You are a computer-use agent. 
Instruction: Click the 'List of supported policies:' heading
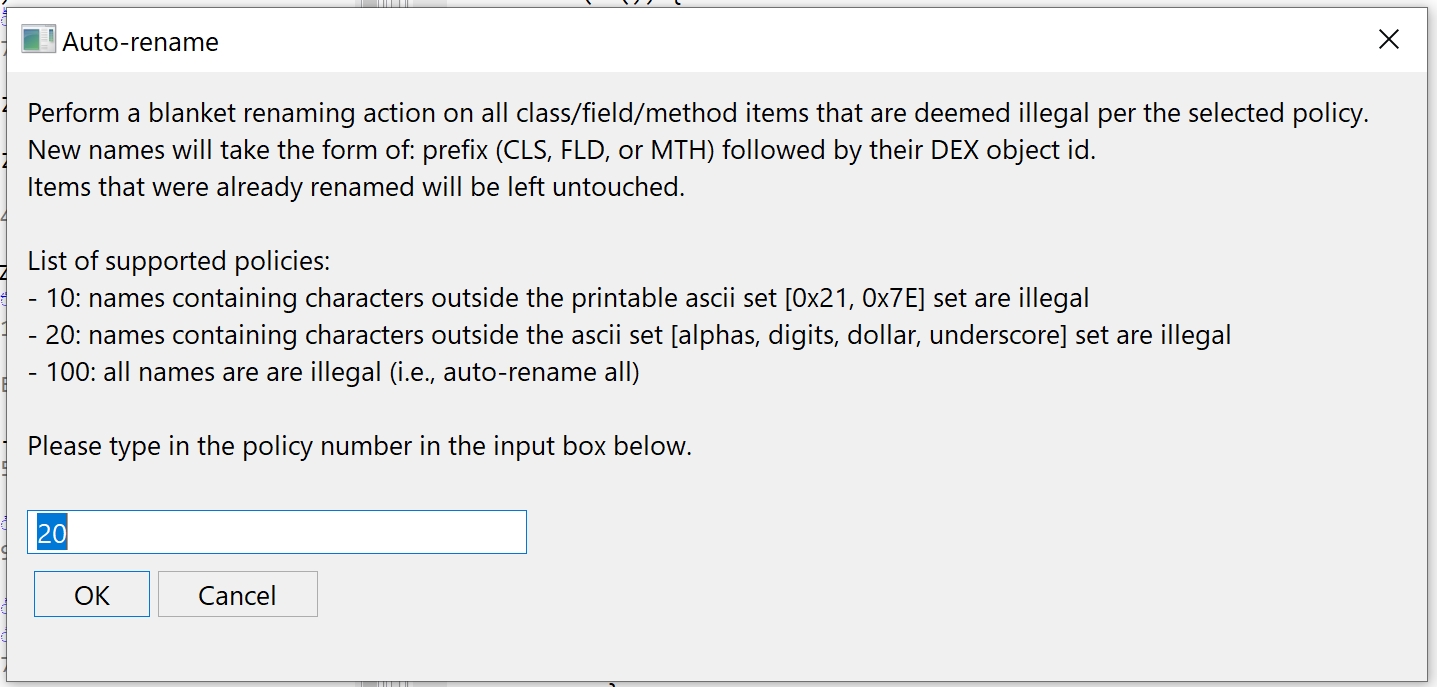(178, 262)
